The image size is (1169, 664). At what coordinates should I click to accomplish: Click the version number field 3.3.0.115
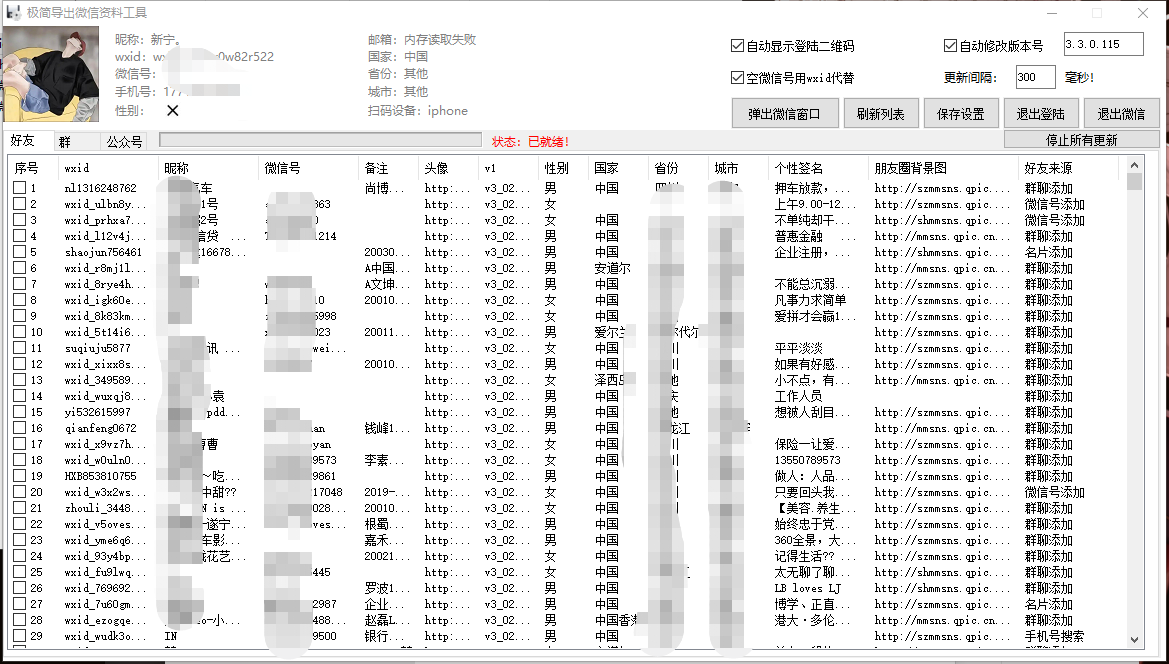(x=1103, y=44)
